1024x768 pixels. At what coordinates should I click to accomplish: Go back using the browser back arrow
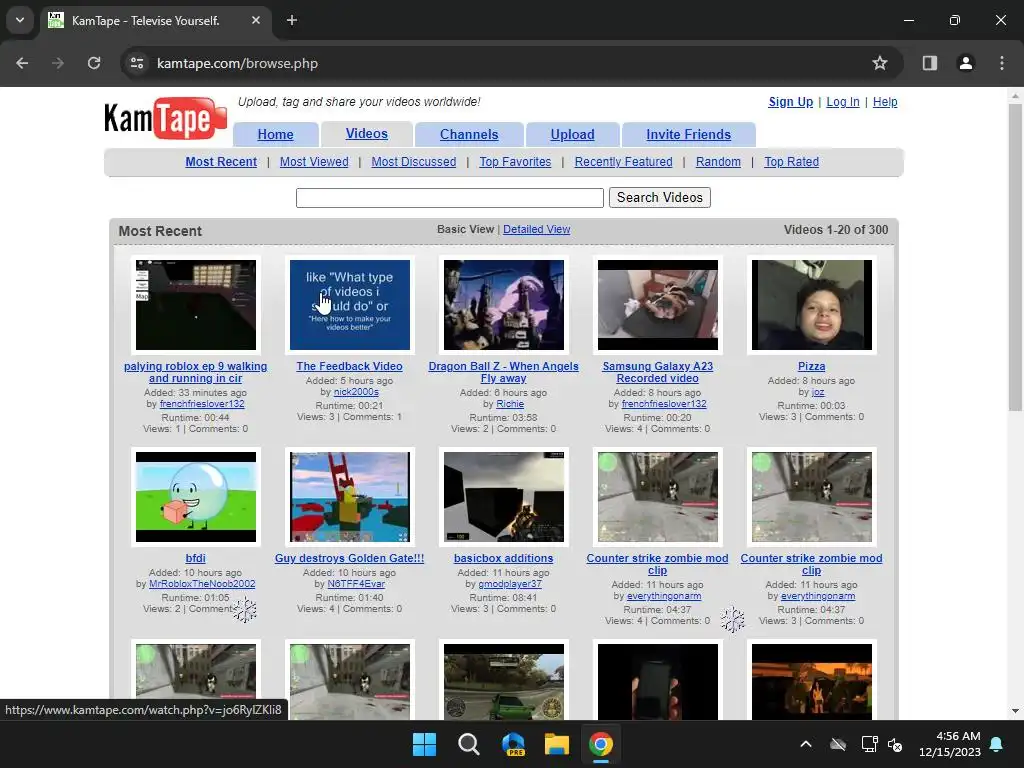point(22,63)
